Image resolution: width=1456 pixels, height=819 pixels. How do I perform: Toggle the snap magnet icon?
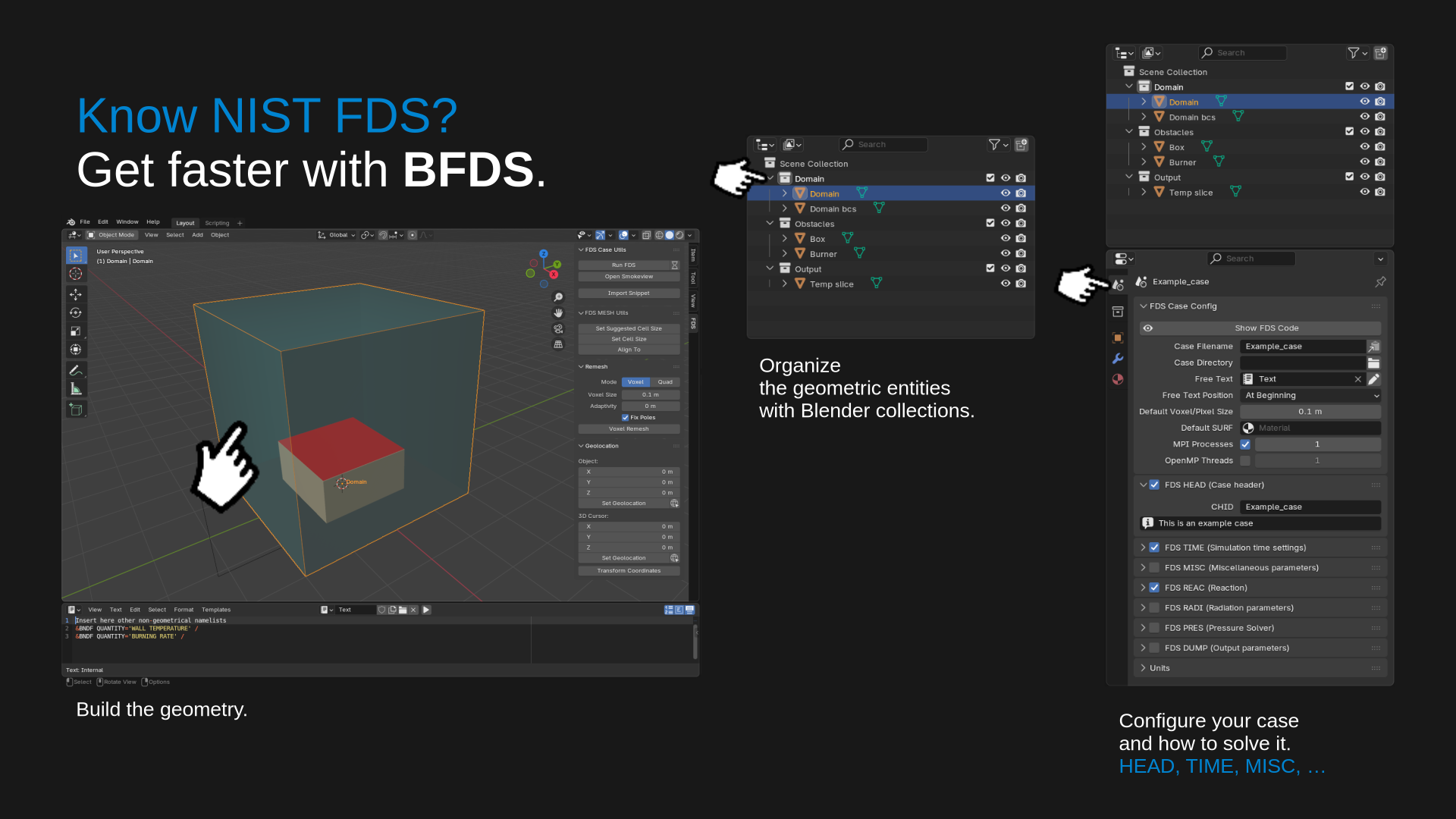coord(383,235)
